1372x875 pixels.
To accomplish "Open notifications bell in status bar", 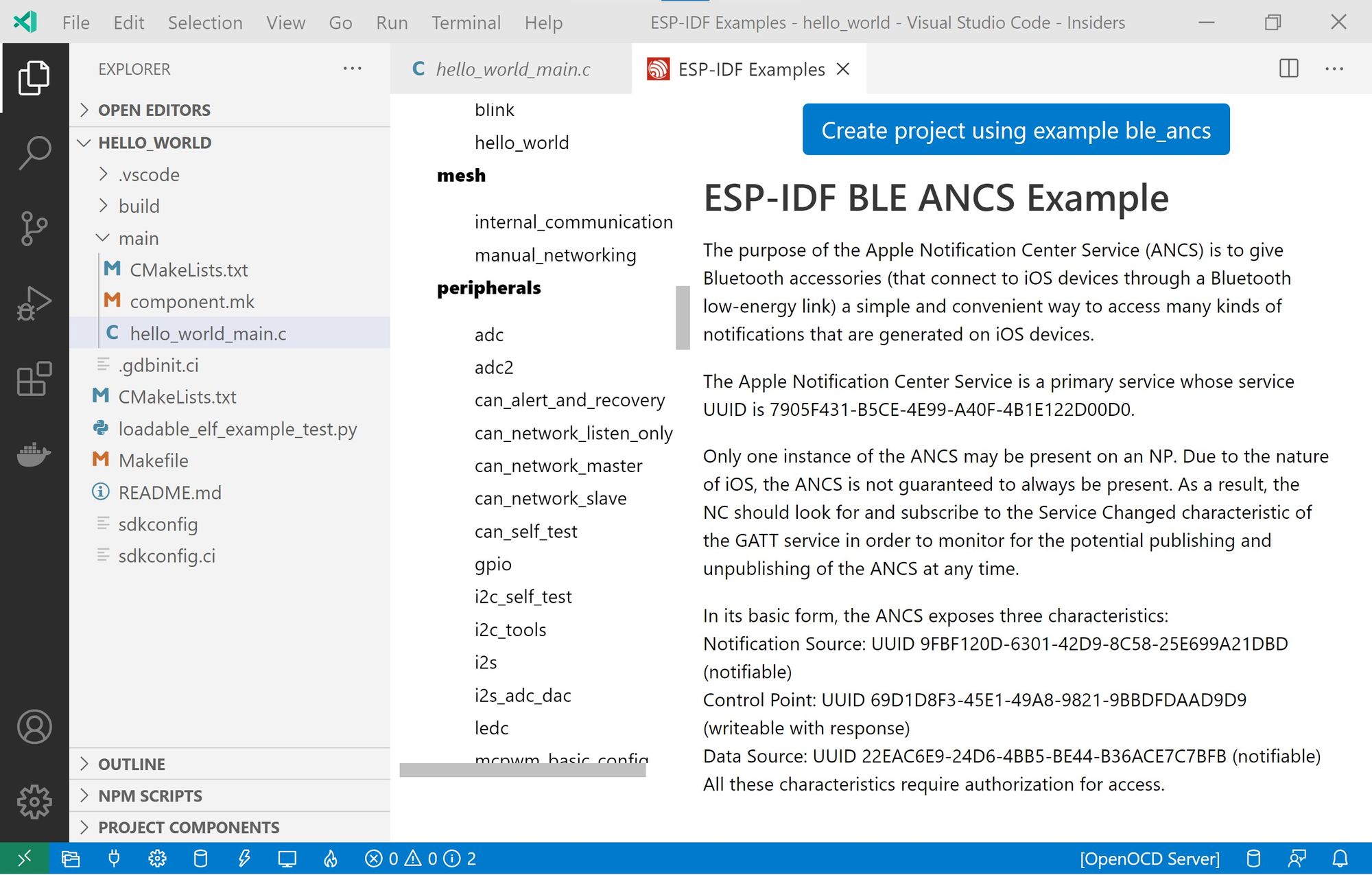I will tap(1340, 859).
